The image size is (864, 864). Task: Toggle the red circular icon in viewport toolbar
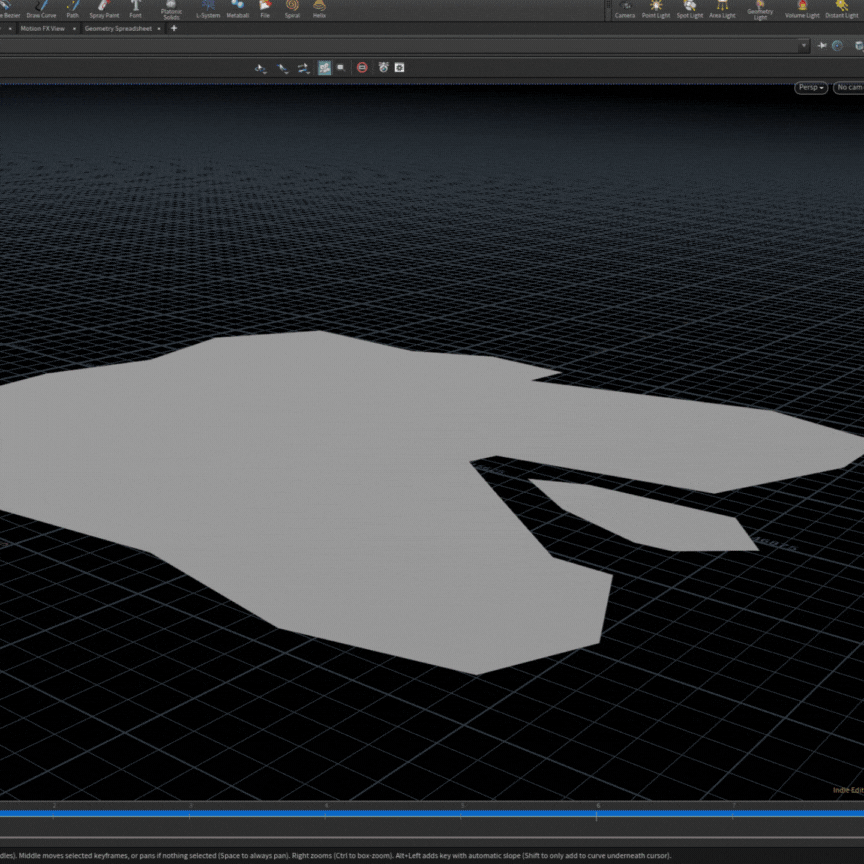tap(362, 68)
